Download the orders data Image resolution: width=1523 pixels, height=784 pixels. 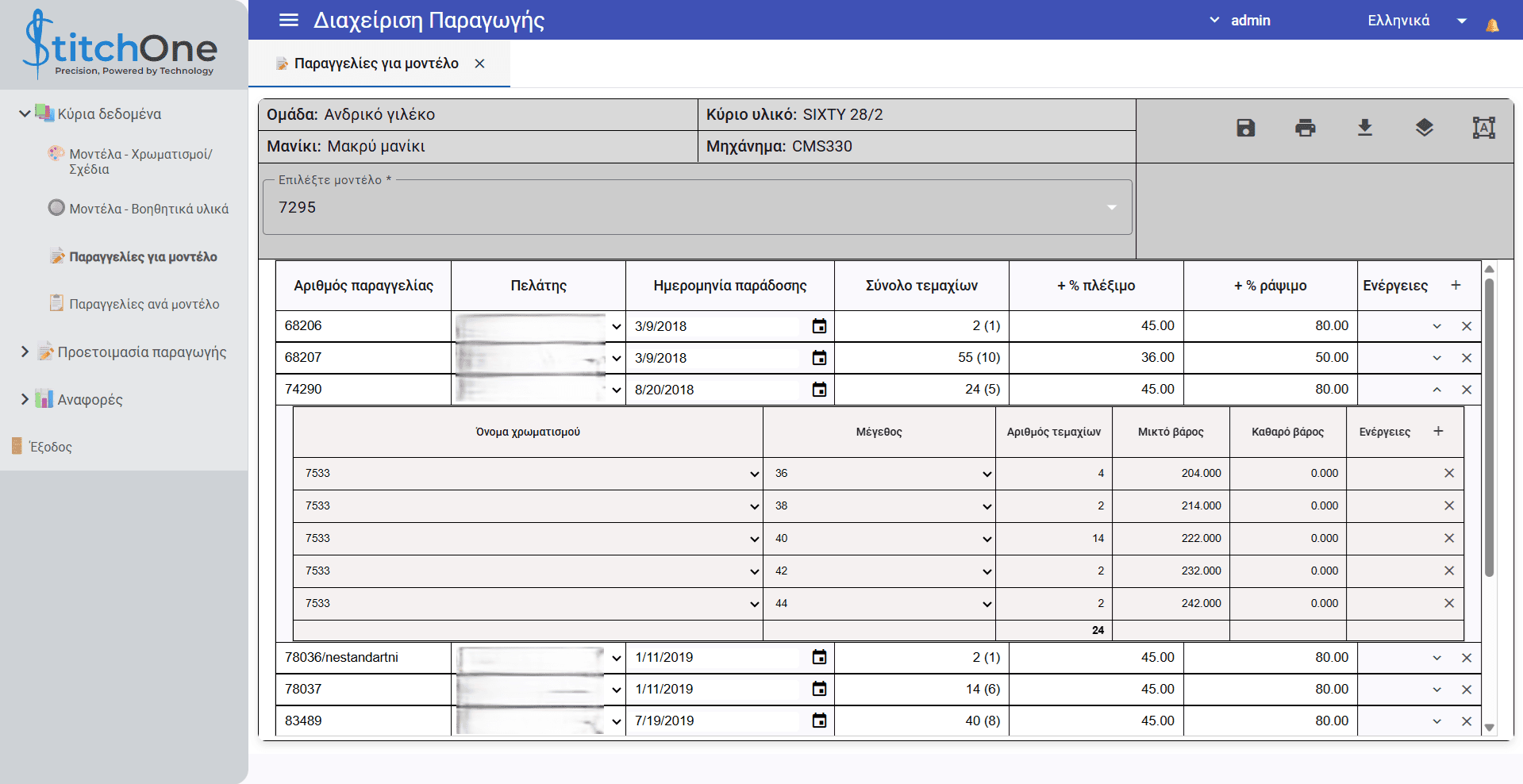pos(1365,127)
